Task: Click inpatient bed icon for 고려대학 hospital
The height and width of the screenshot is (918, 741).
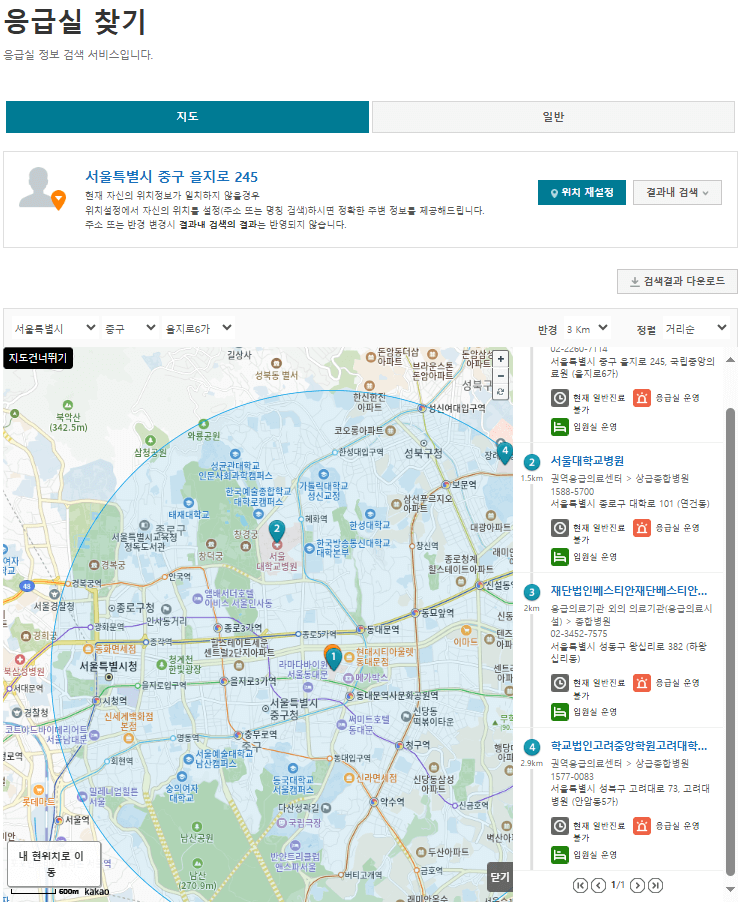Action: pos(560,855)
